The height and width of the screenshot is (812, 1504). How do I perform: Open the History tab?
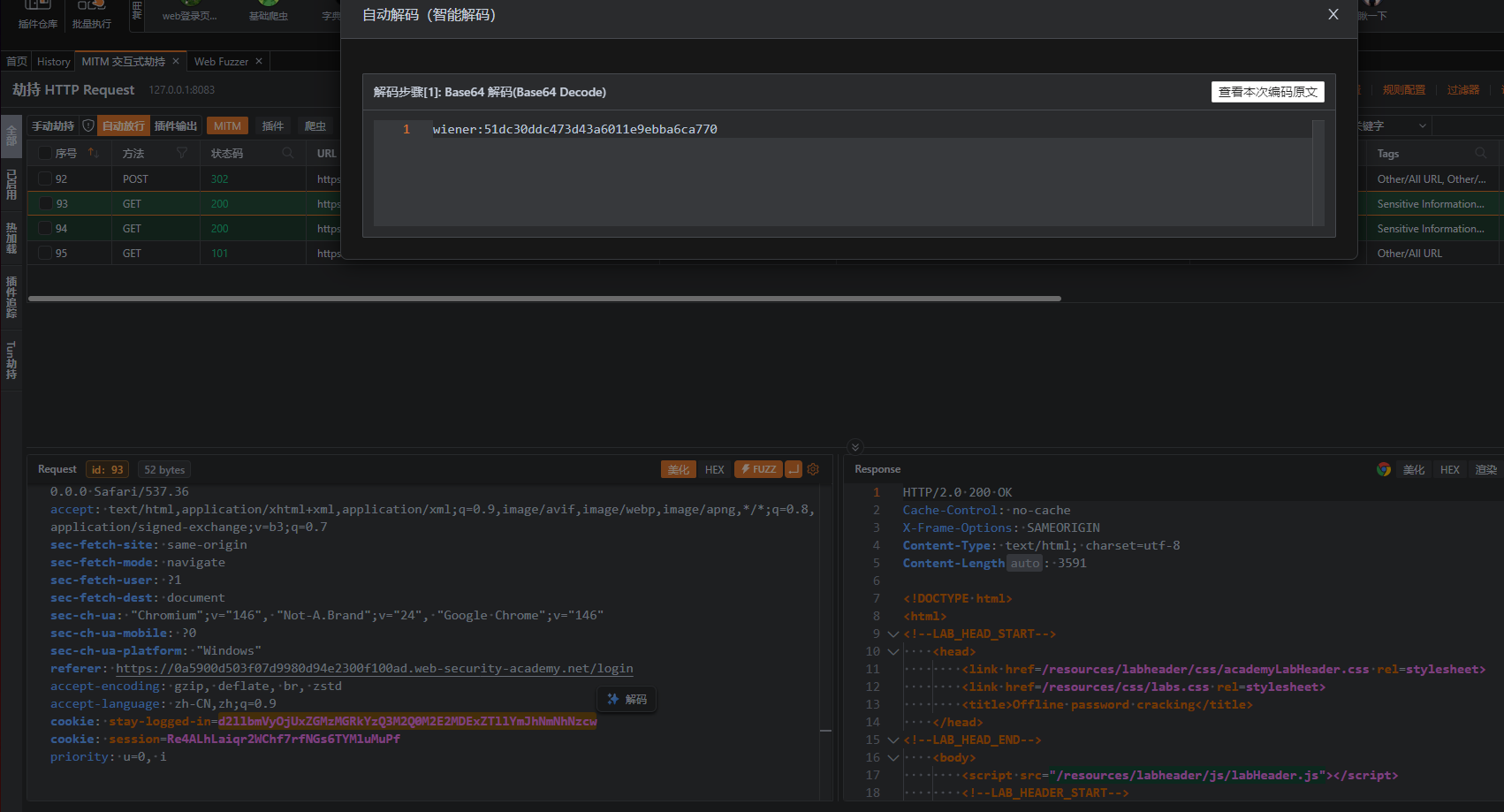53,62
